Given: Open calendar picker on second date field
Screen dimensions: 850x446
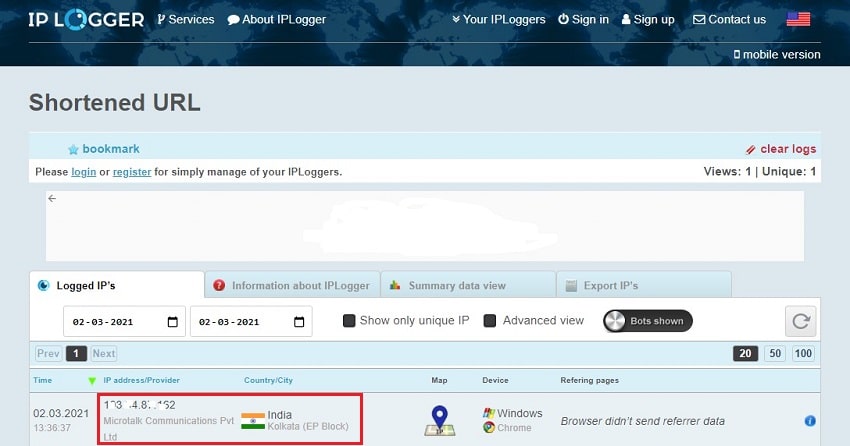Looking at the screenshot, I should (x=299, y=322).
